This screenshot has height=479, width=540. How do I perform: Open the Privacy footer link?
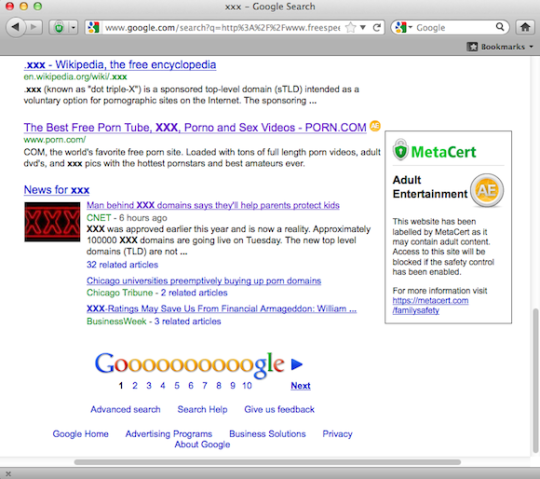[337, 434]
